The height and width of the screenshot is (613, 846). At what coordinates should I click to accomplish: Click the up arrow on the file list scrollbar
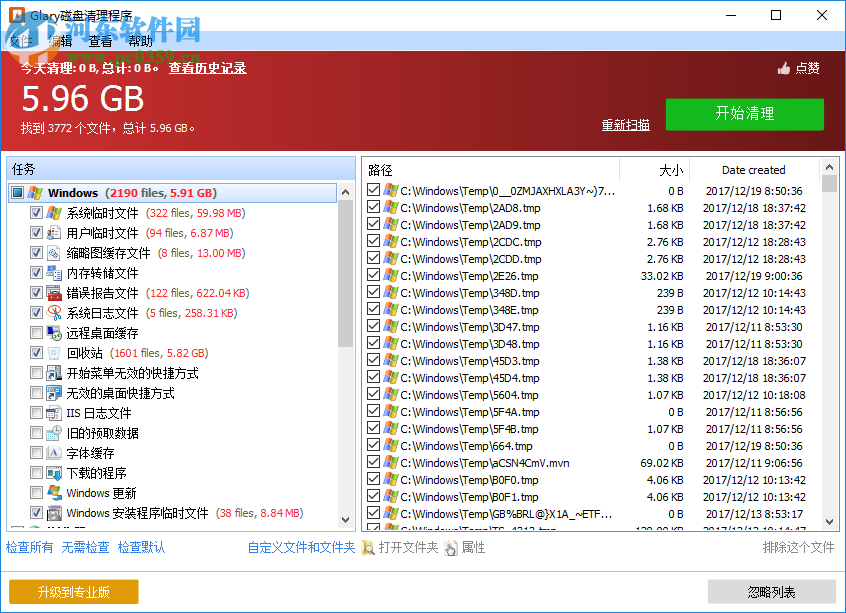point(828,168)
